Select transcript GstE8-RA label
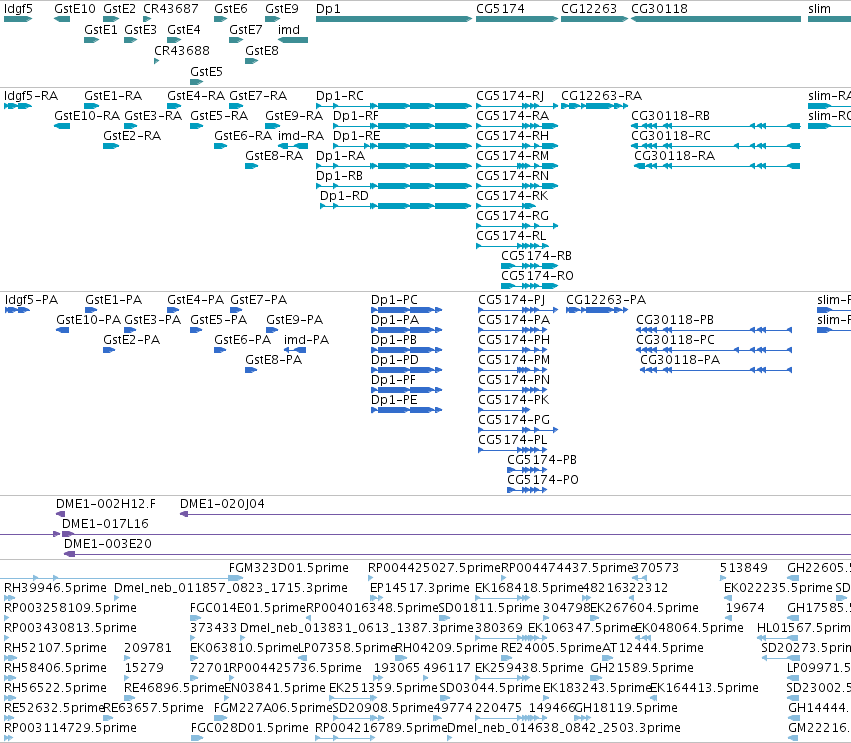Screen dimensions: 851x743 (274, 156)
